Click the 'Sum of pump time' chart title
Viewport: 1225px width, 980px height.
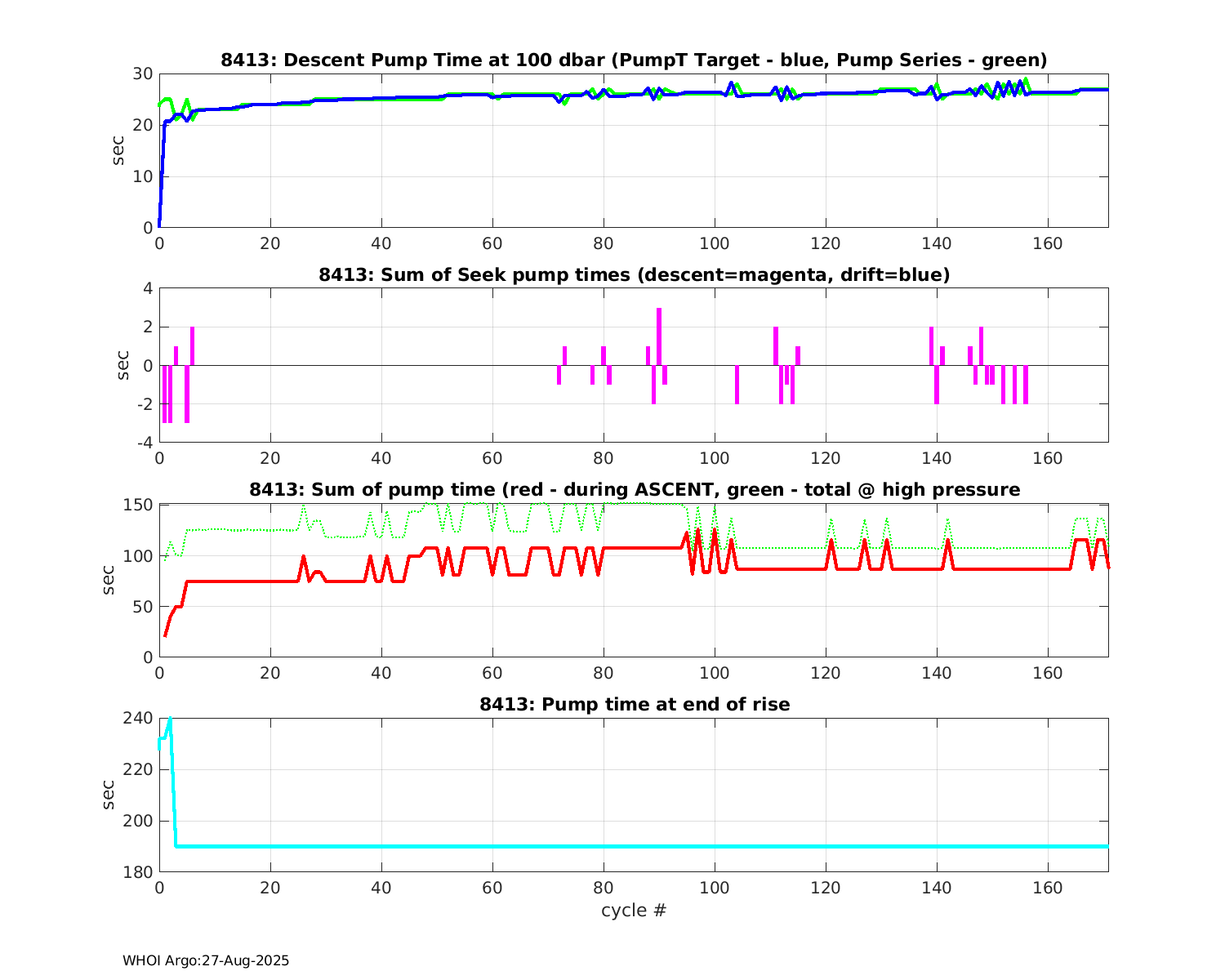tap(634, 489)
